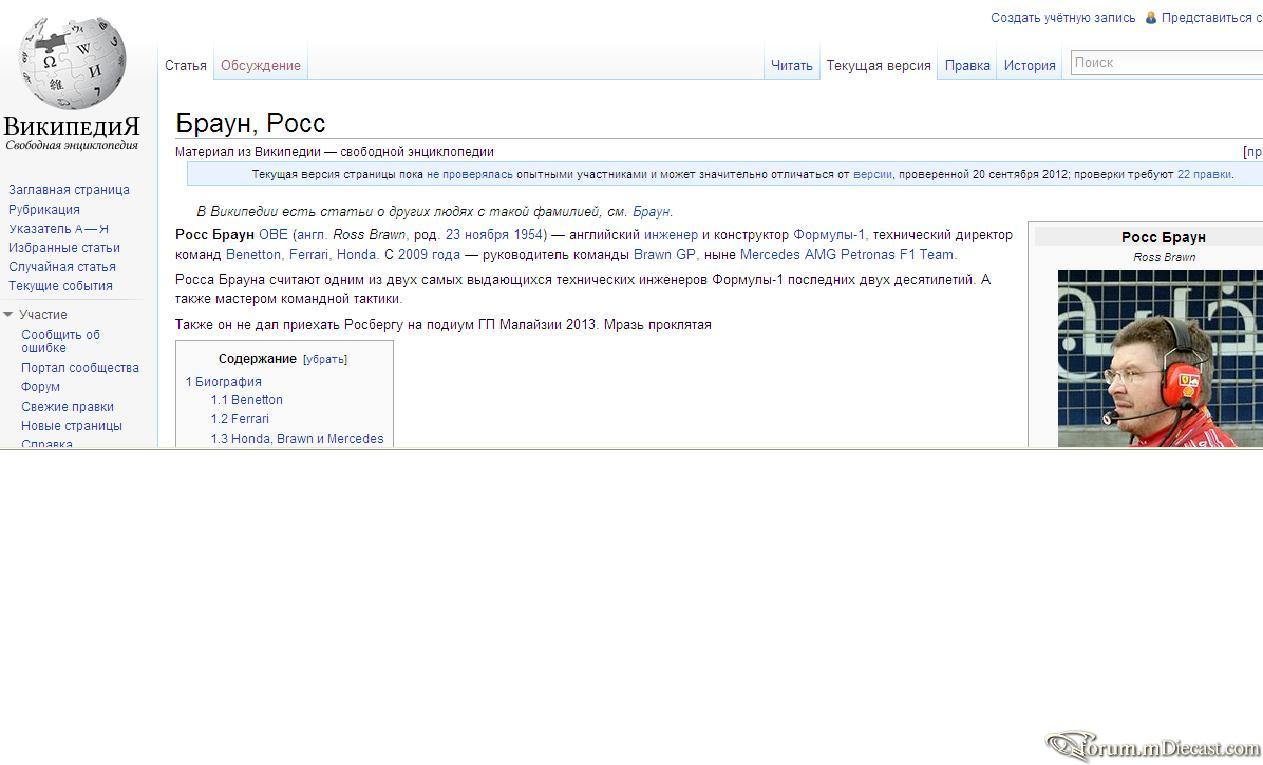The height and width of the screenshot is (765, 1263).
Task: Click the 'версии' link in notice
Action: click(872, 174)
